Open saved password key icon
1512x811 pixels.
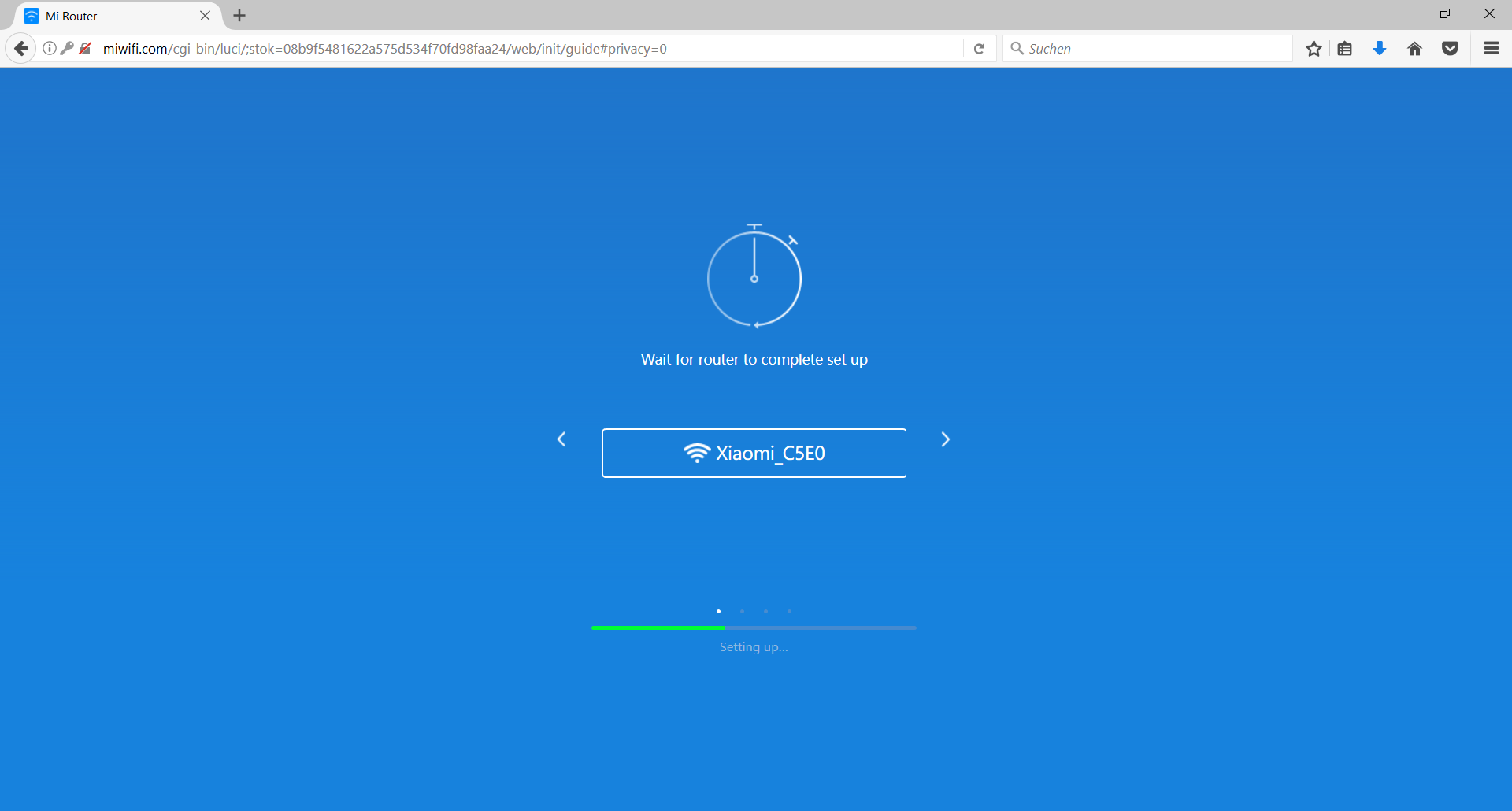coord(67,49)
